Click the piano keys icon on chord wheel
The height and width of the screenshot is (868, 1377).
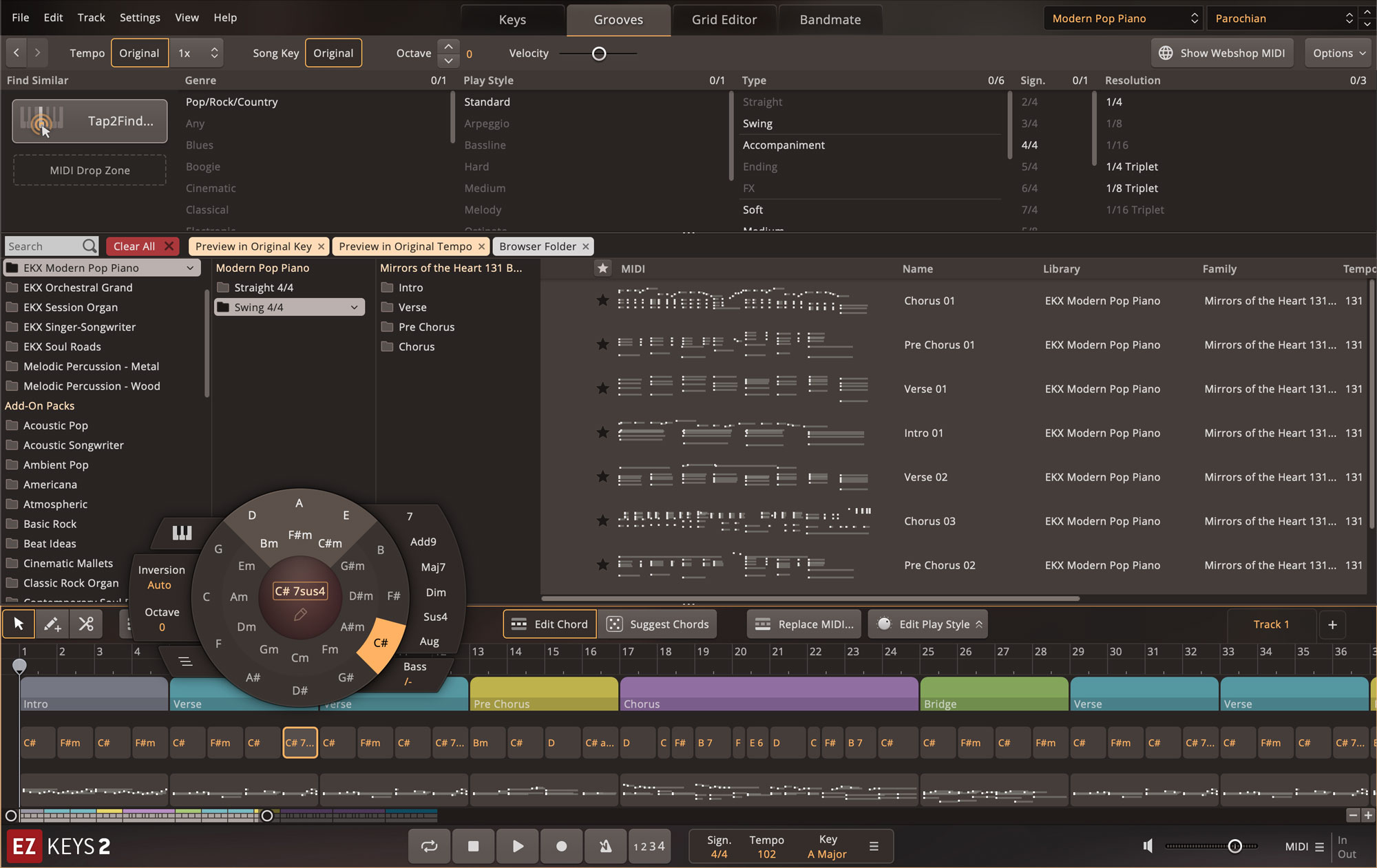pyautogui.click(x=182, y=533)
